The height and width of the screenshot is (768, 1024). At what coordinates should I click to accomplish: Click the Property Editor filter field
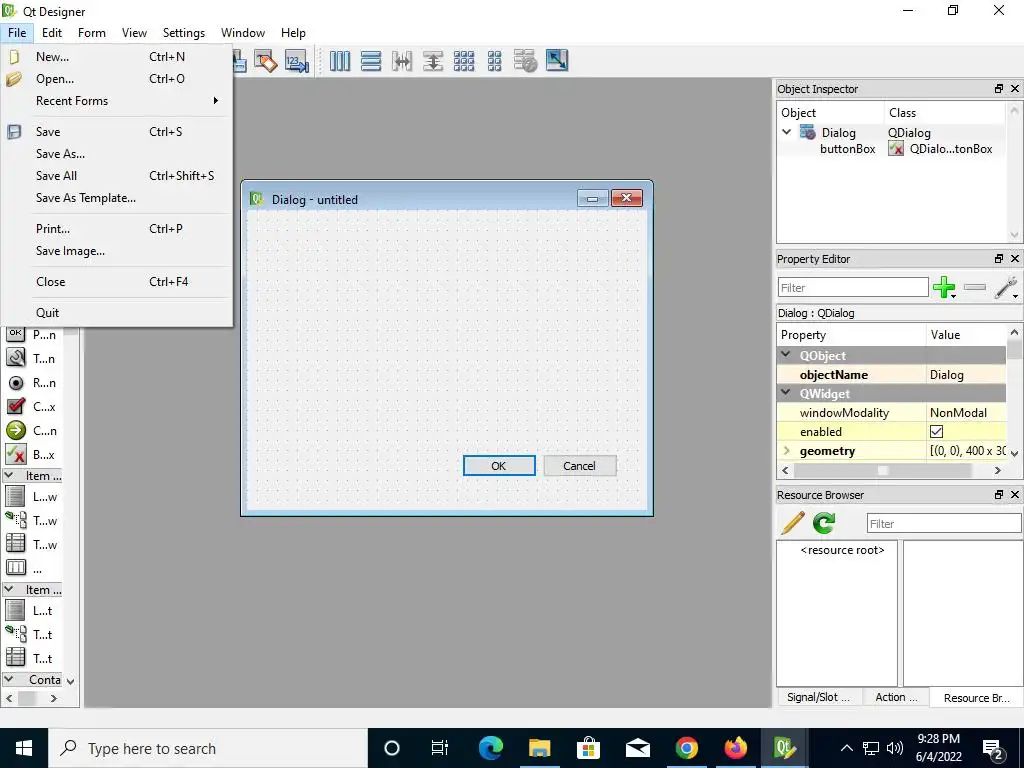(x=853, y=287)
